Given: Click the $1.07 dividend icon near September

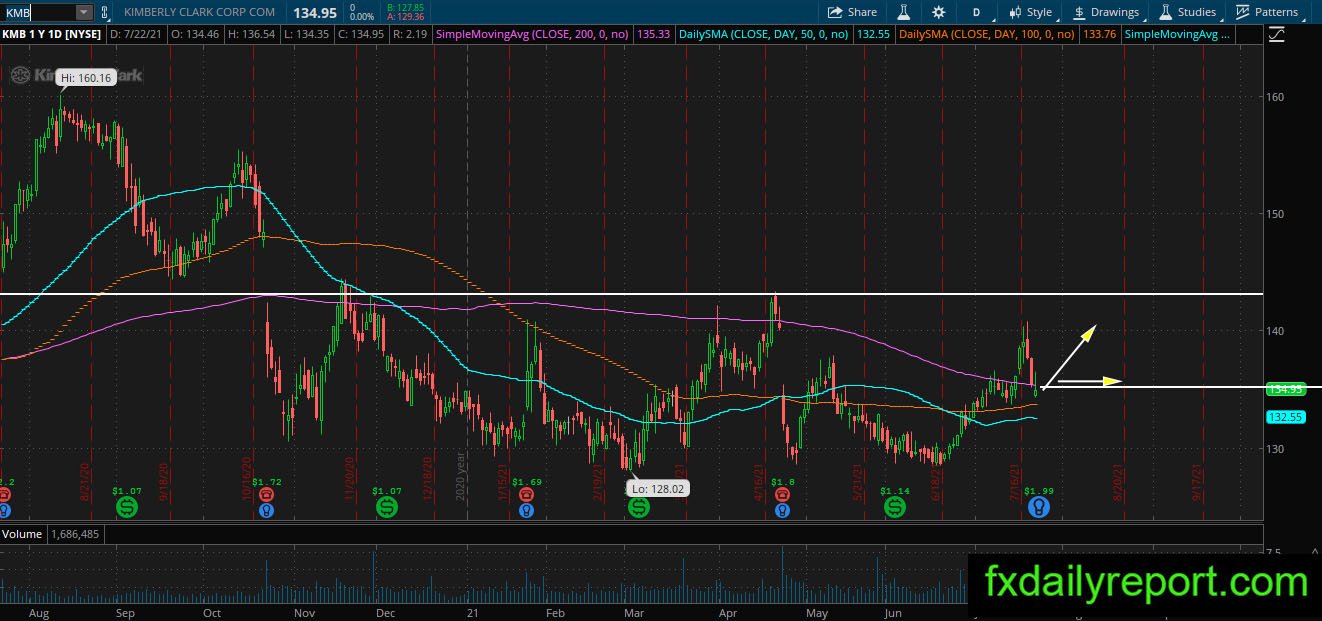Looking at the screenshot, I should [127, 508].
